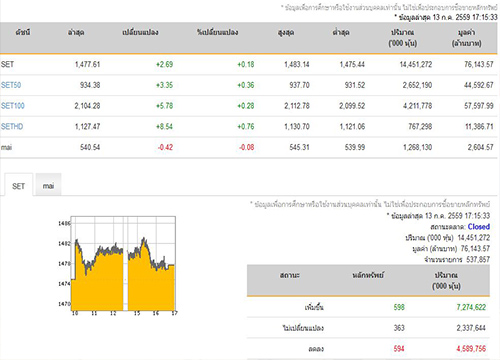Open the SETHD index link
Image resolution: width=500 pixels, height=360 pixels.
point(12,126)
